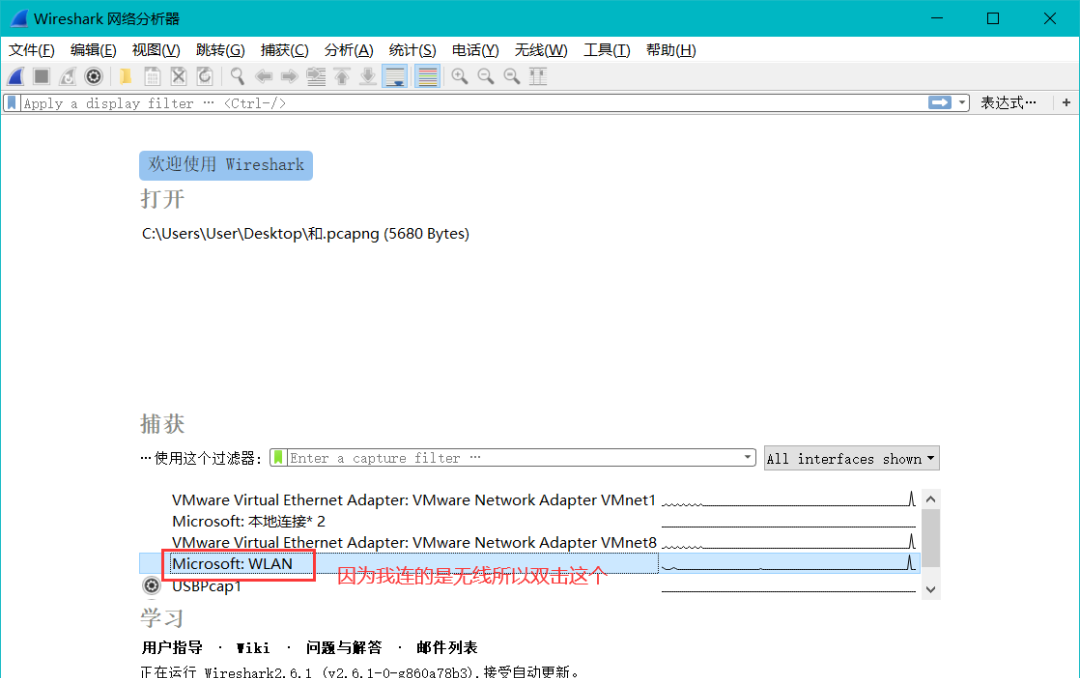The height and width of the screenshot is (678, 1080).
Task: Open the 电话(Y) menu
Action: tap(475, 50)
